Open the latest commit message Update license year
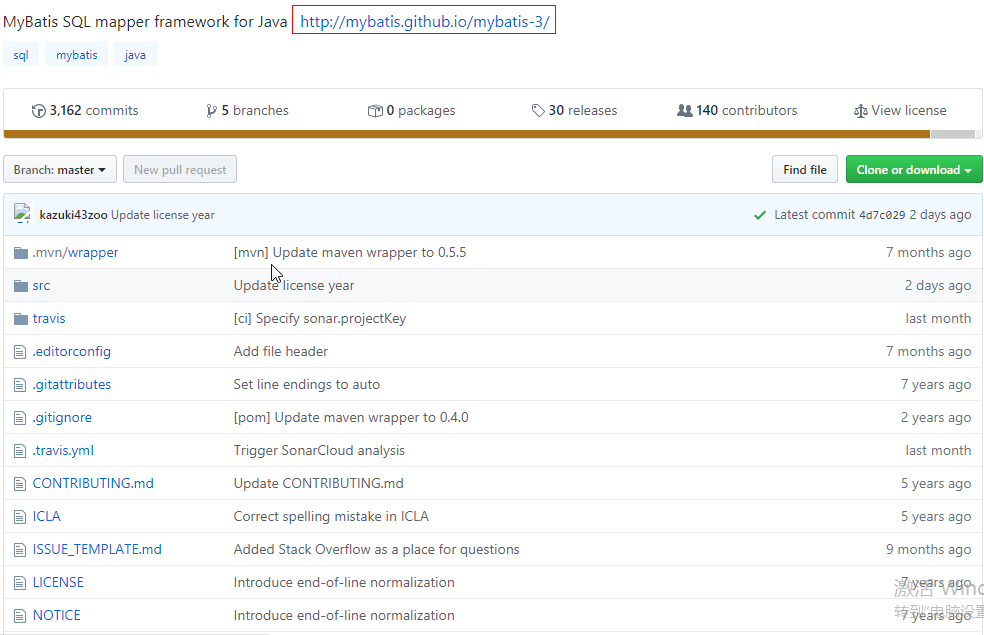Image resolution: width=984 pixels, height=635 pixels. click(x=163, y=215)
